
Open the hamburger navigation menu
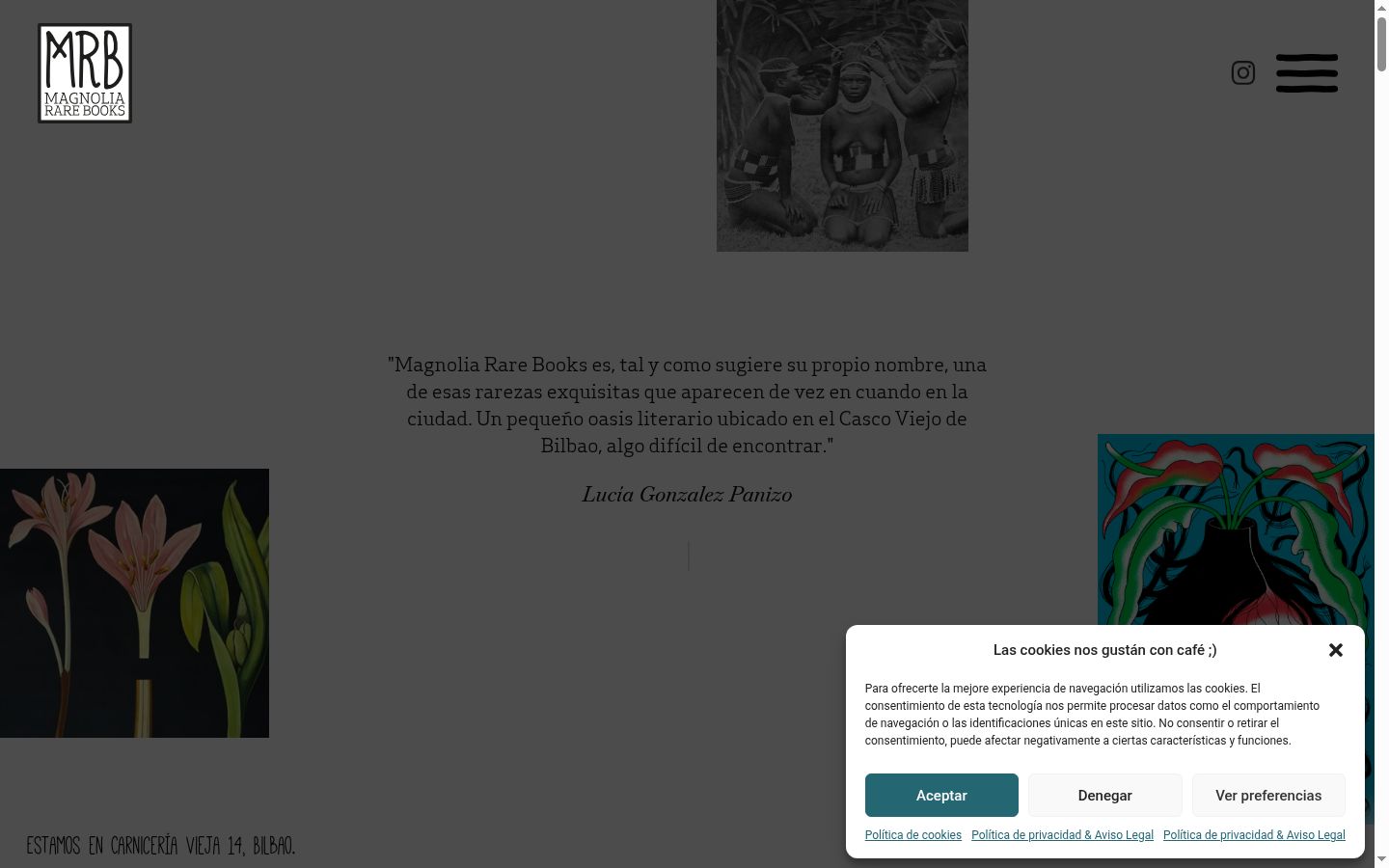[1307, 73]
